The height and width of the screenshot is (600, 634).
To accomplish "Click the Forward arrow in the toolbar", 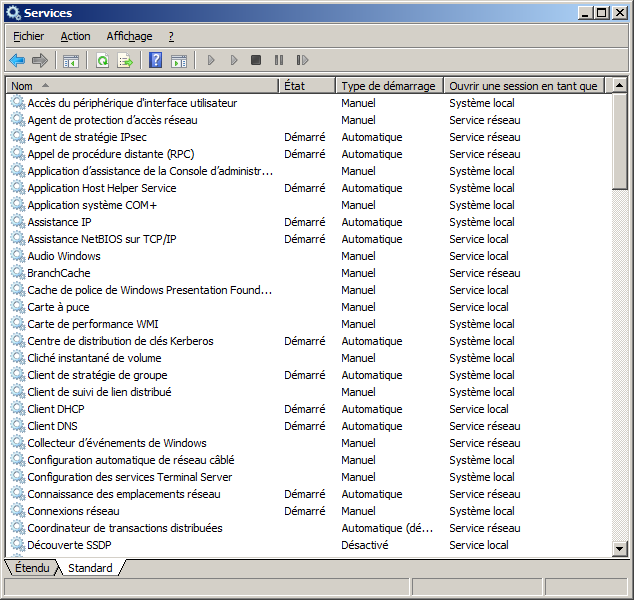I will 40,61.
